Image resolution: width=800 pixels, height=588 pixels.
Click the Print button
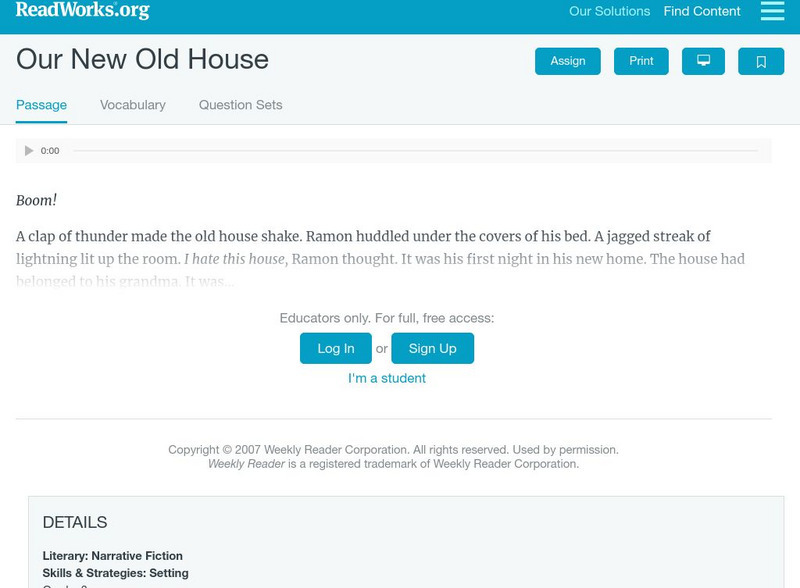point(641,60)
